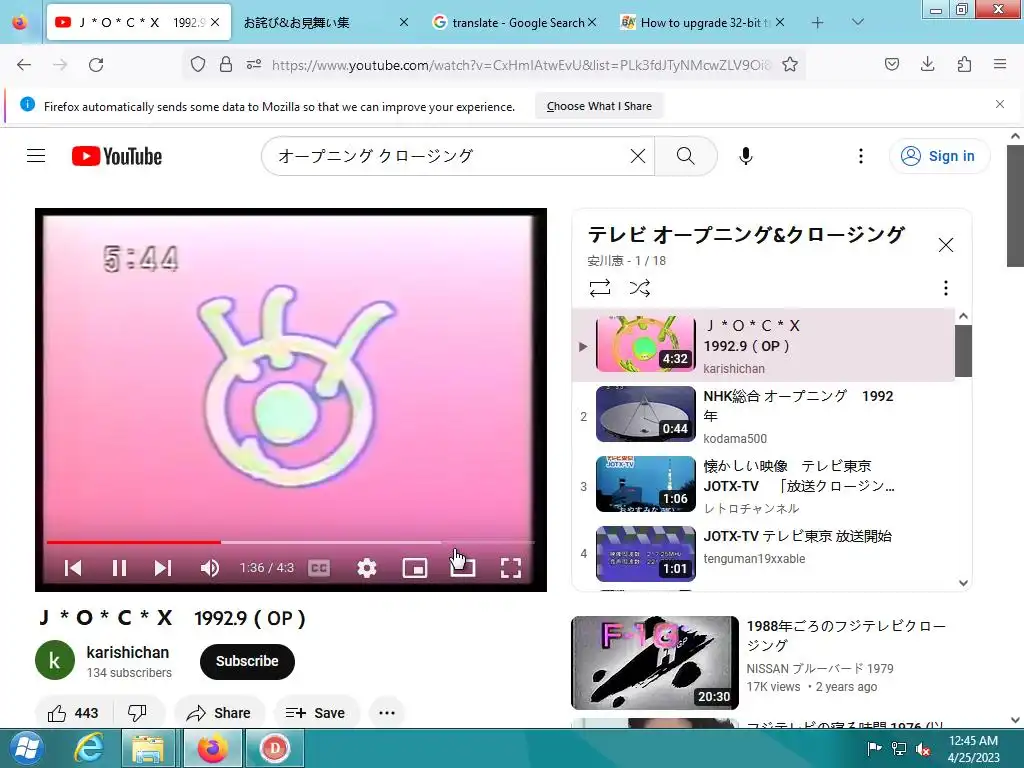The height and width of the screenshot is (768, 1024).
Task: Open the Firefox downloads panel
Action: click(x=927, y=64)
